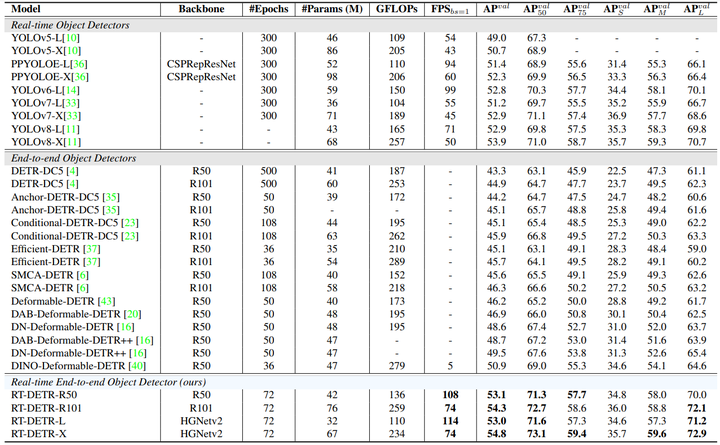720x445 pixels.
Task: Open reference 14 after YOLOv6-L
Action: pyautogui.click(x=71, y=90)
